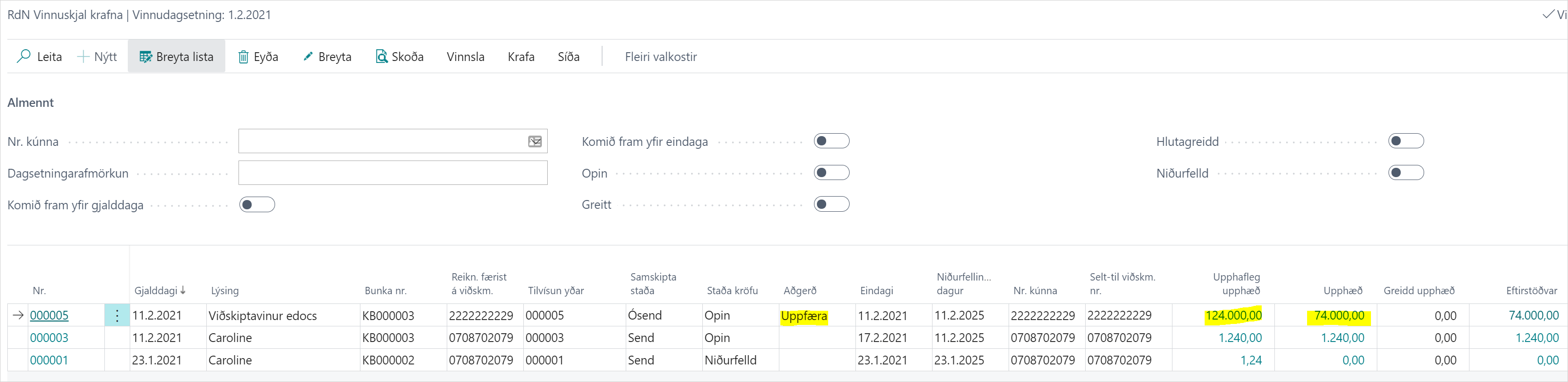Click the Breyta lista edit list icon
The width and height of the screenshot is (1568, 382).
pos(145,57)
